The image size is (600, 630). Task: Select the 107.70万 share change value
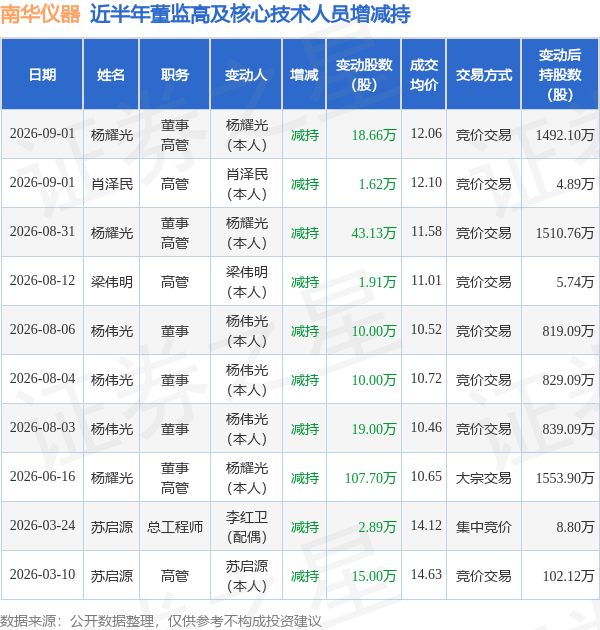[x=371, y=478]
